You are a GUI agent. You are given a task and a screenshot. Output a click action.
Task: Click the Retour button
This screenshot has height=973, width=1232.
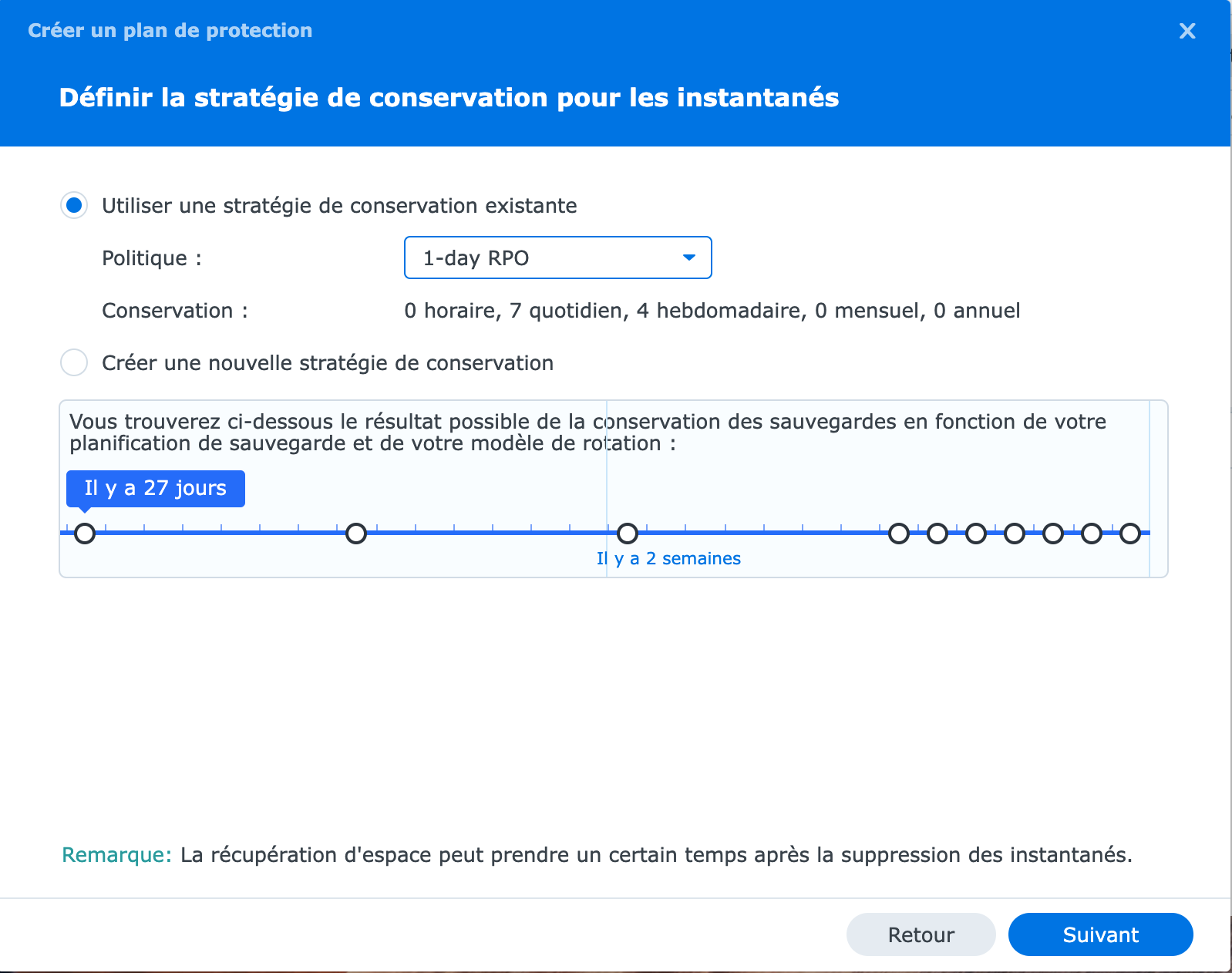coord(921,934)
